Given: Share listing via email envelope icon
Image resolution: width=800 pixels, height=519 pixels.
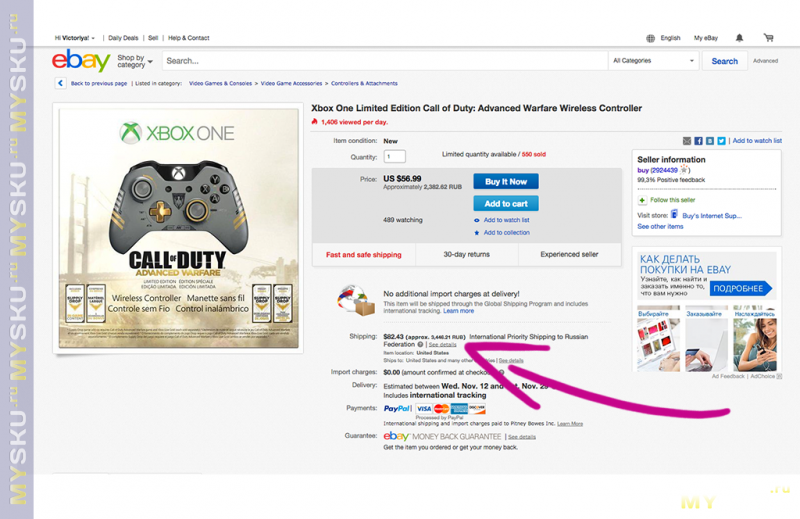Looking at the screenshot, I should click(687, 141).
